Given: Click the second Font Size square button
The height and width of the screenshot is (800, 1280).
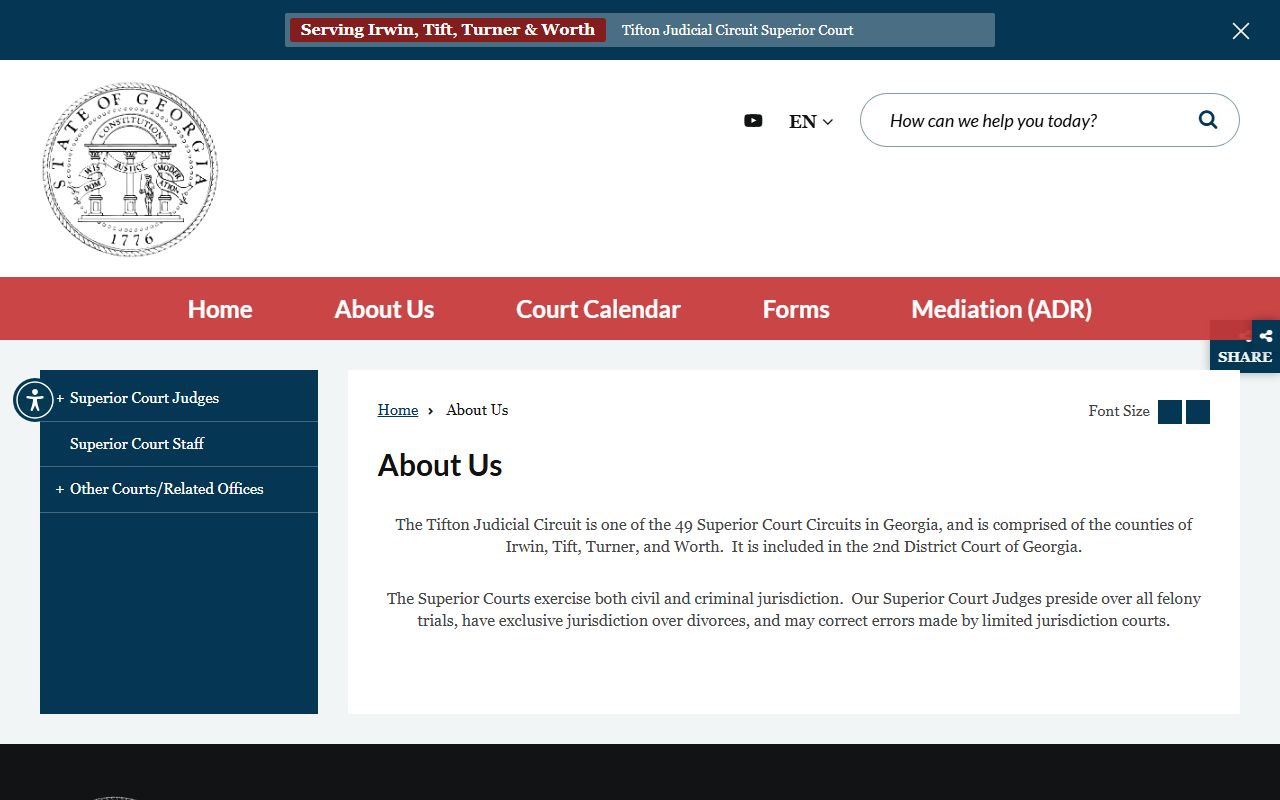Looking at the screenshot, I should [x=1198, y=412].
